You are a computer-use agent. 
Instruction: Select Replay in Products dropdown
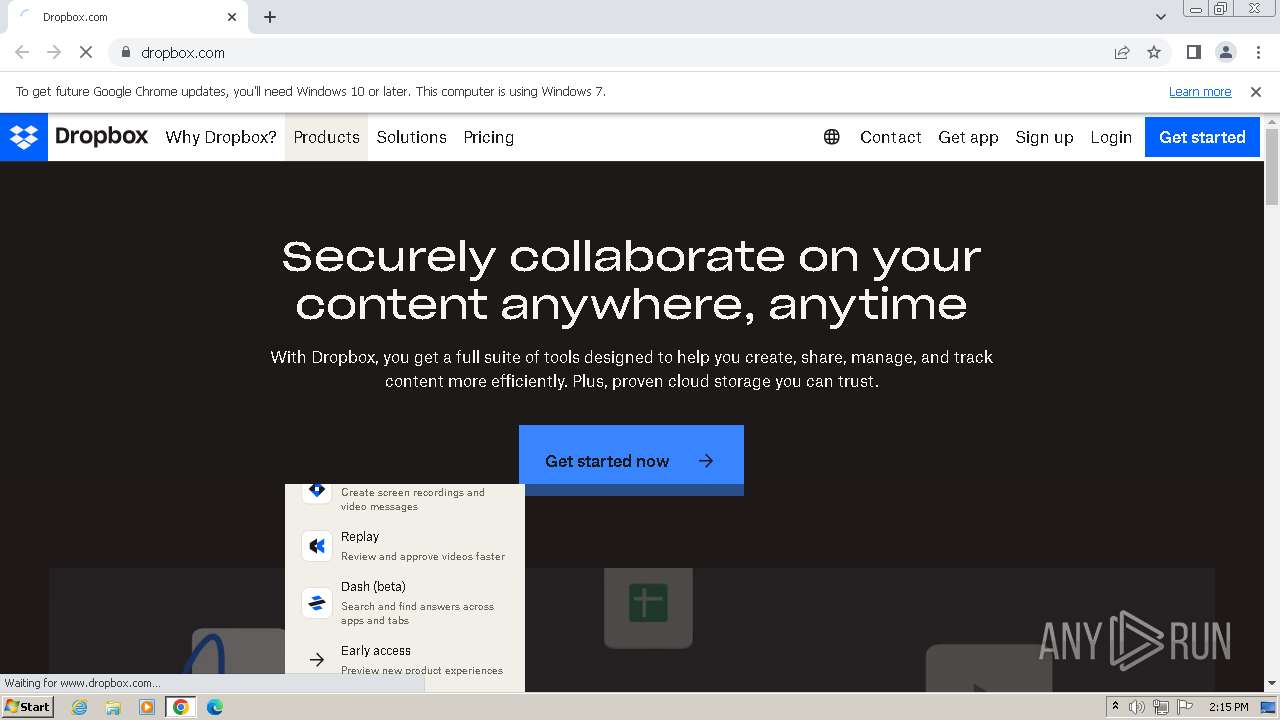pos(404,546)
